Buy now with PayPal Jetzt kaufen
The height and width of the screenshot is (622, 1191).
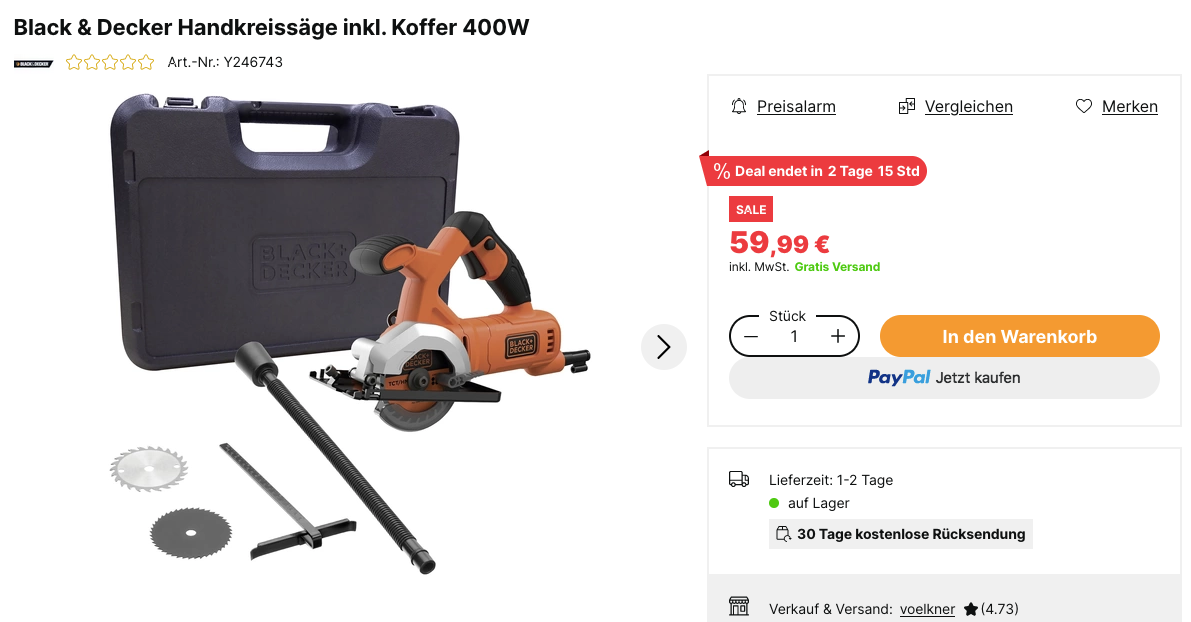click(944, 377)
